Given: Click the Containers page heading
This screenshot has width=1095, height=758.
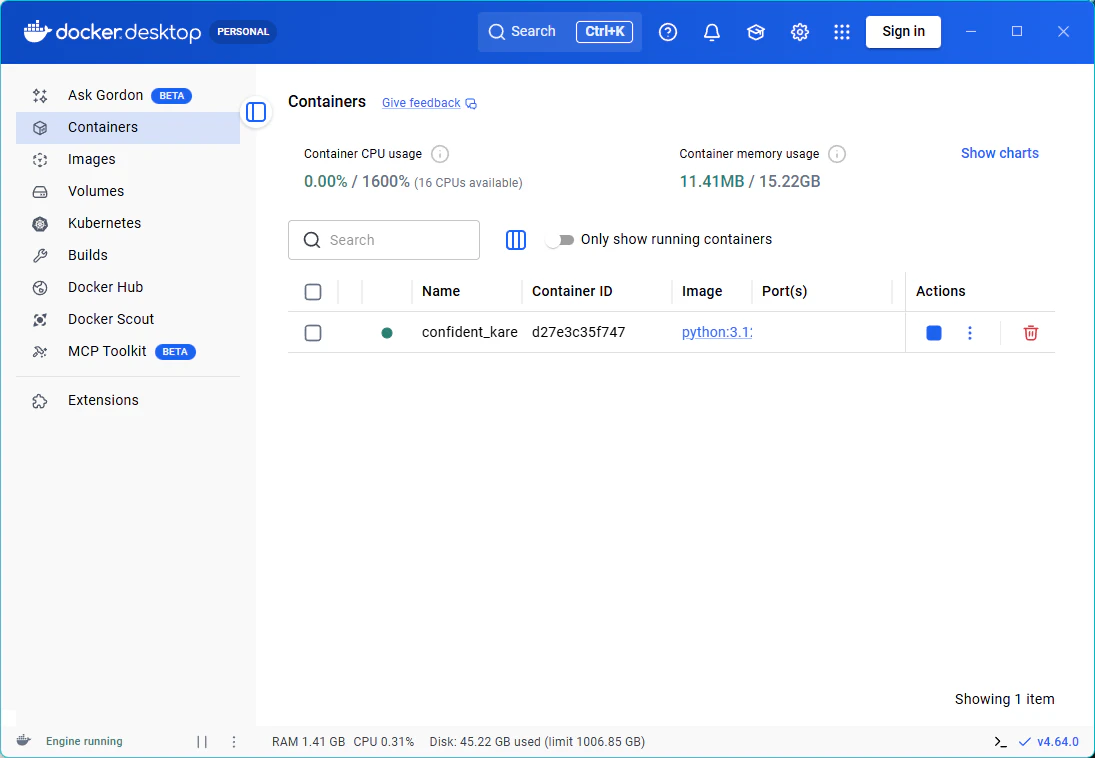Looking at the screenshot, I should pyautogui.click(x=327, y=101).
